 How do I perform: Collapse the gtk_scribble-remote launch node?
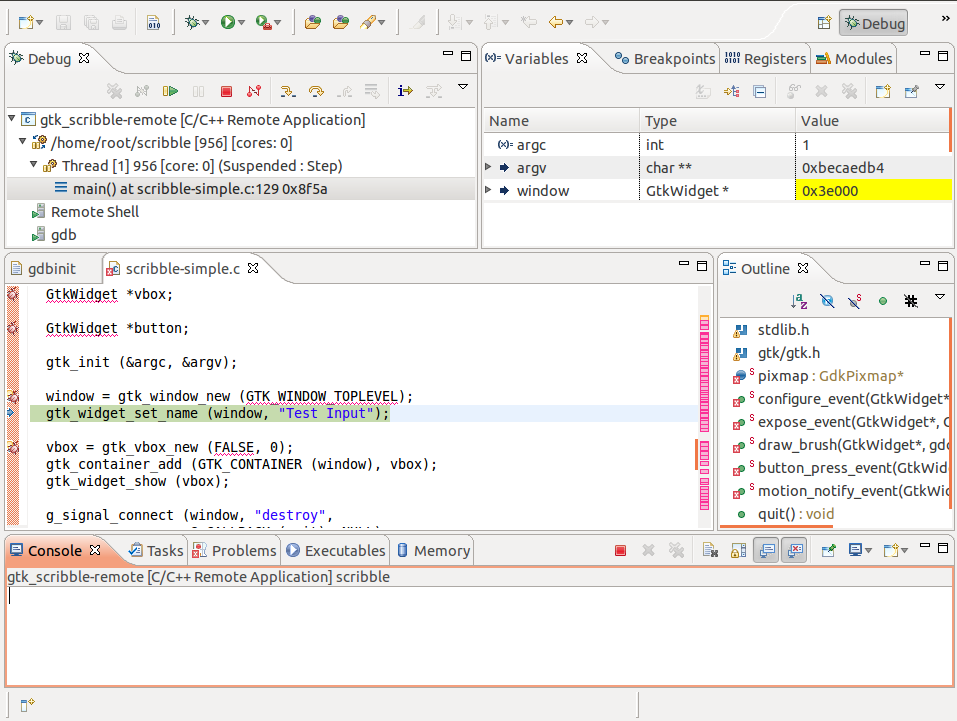tap(12, 118)
